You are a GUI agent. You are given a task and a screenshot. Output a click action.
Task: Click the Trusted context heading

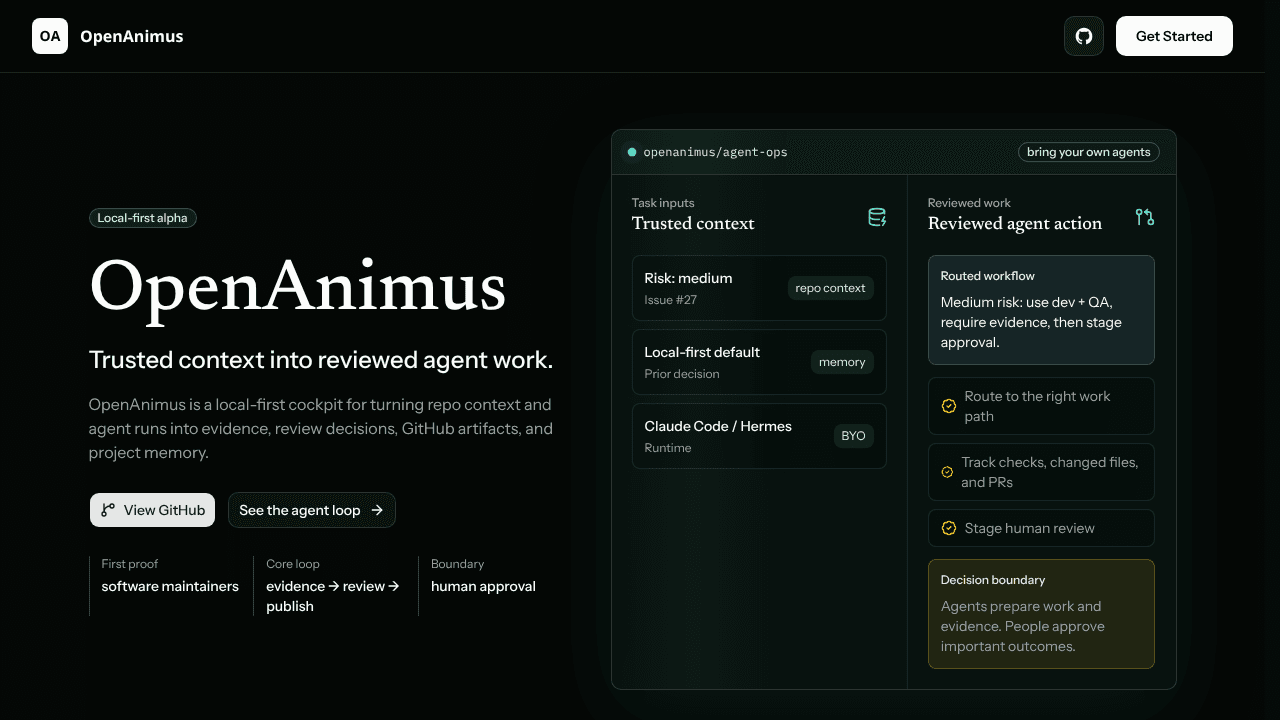(693, 223)
